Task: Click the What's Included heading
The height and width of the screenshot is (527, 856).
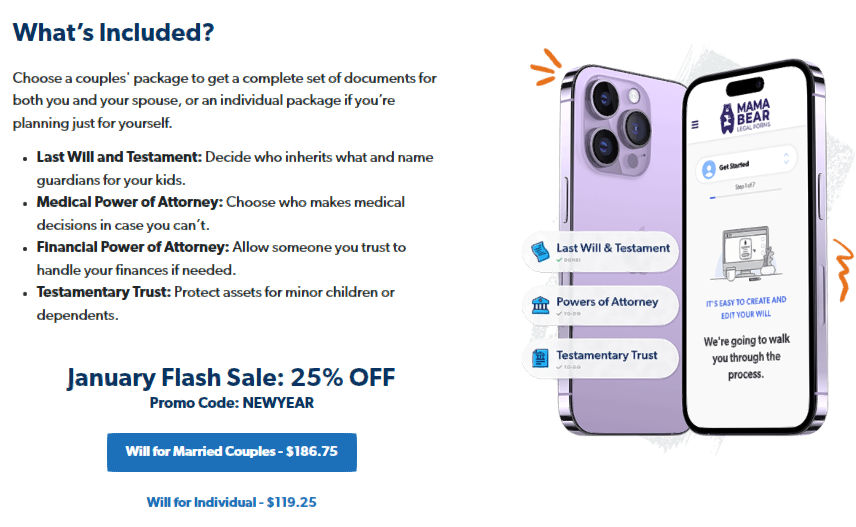Action: [113, 32]
